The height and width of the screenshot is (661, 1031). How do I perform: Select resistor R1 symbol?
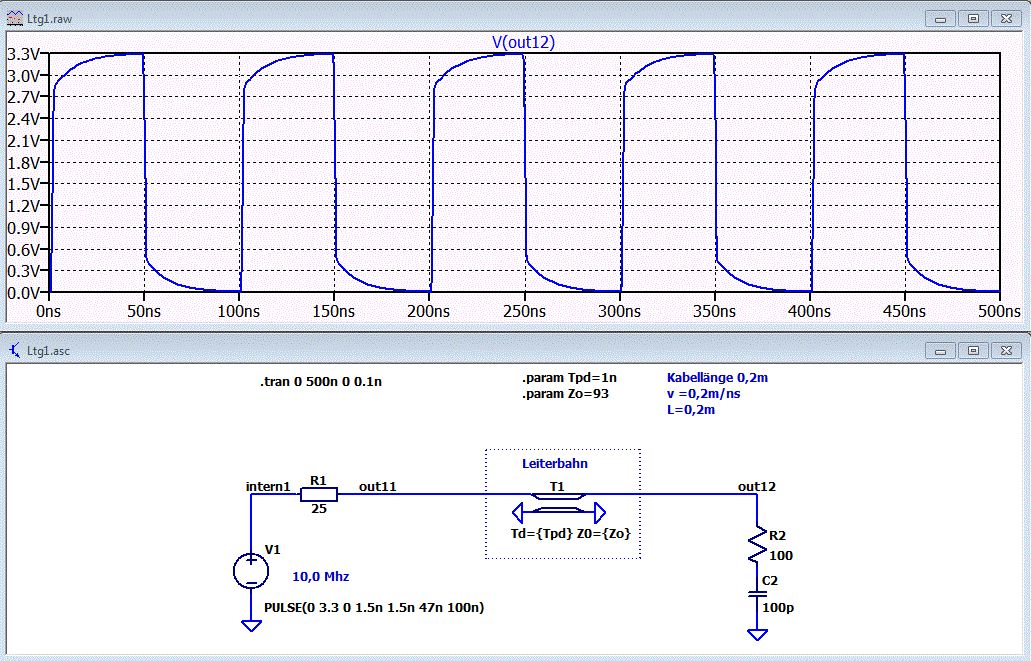[319, 495]
